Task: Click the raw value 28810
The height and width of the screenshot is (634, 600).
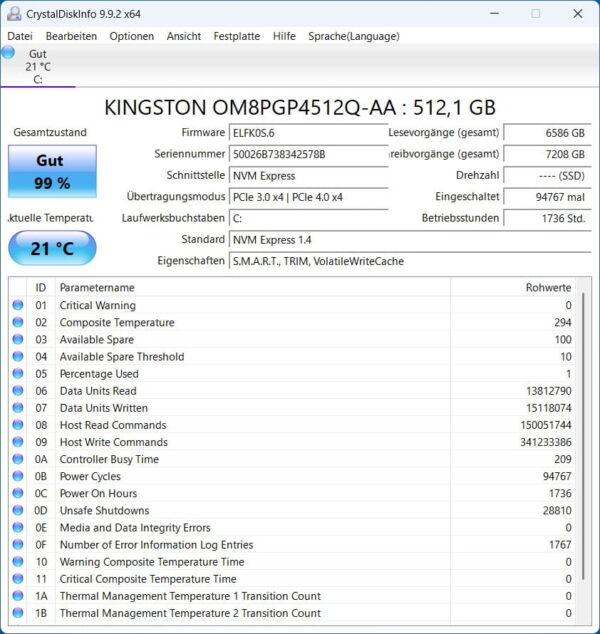Action: tap(557, 510)
